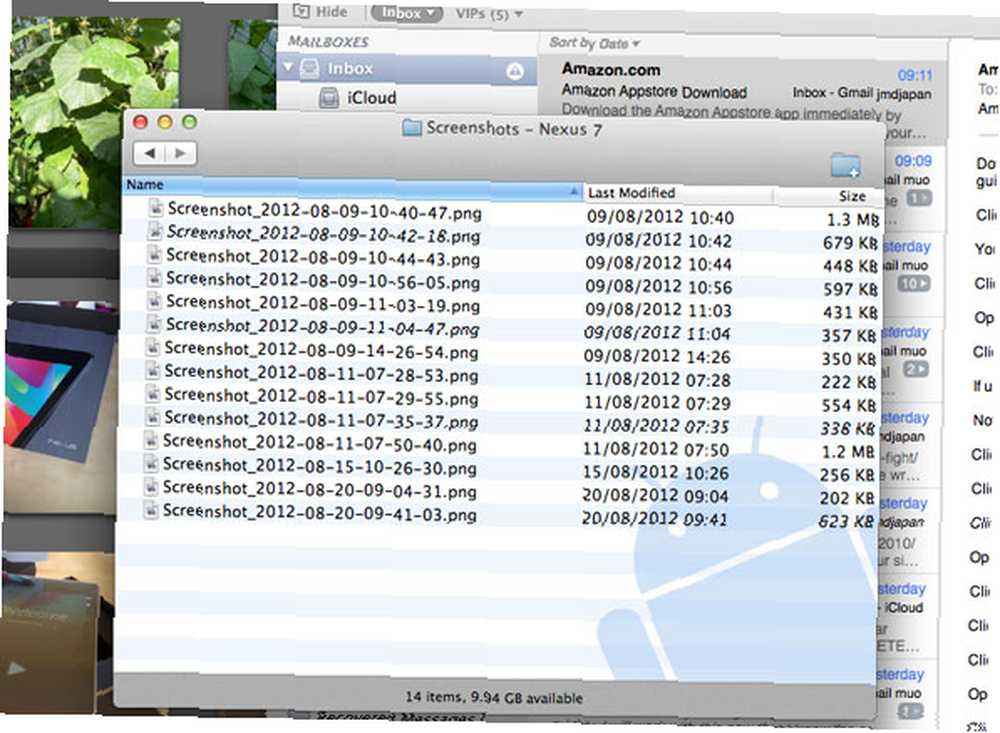The height and width of the screenshot is (733, 1000).
Task: Click the 597 KB file size value
Action: tap(850, 290)
